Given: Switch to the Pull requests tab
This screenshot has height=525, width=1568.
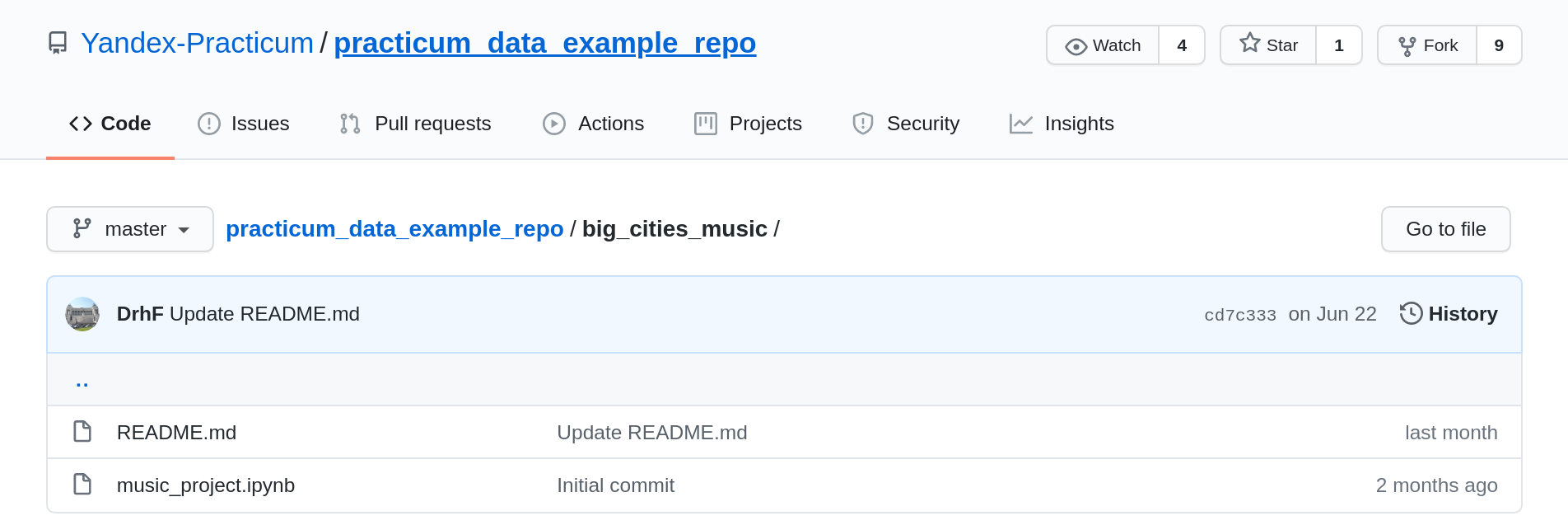Looking at the screenshot, I should pos(416,124).
